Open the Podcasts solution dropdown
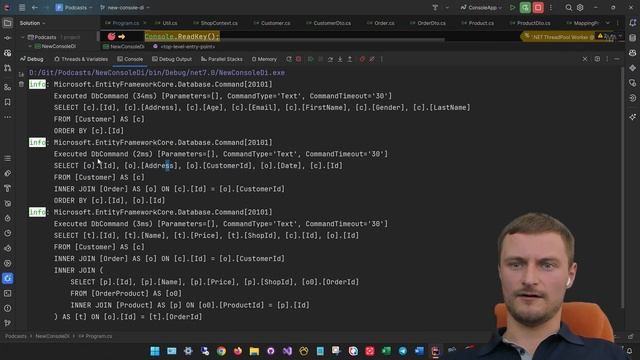This screenshot has height=360, width=640. pos(74,7)
